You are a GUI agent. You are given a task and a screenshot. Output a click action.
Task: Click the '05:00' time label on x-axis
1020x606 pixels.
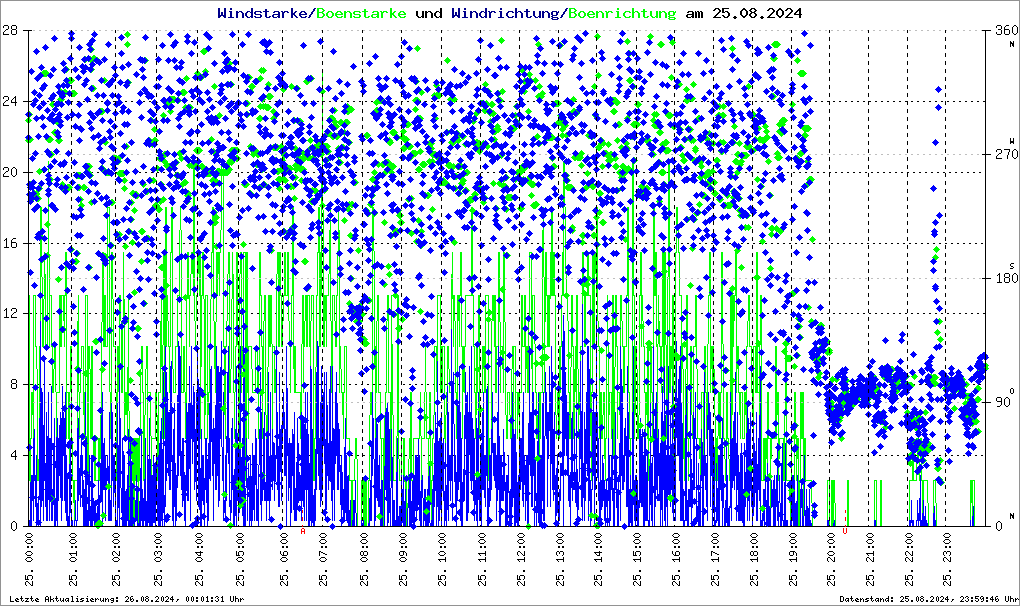coord(241,548)
